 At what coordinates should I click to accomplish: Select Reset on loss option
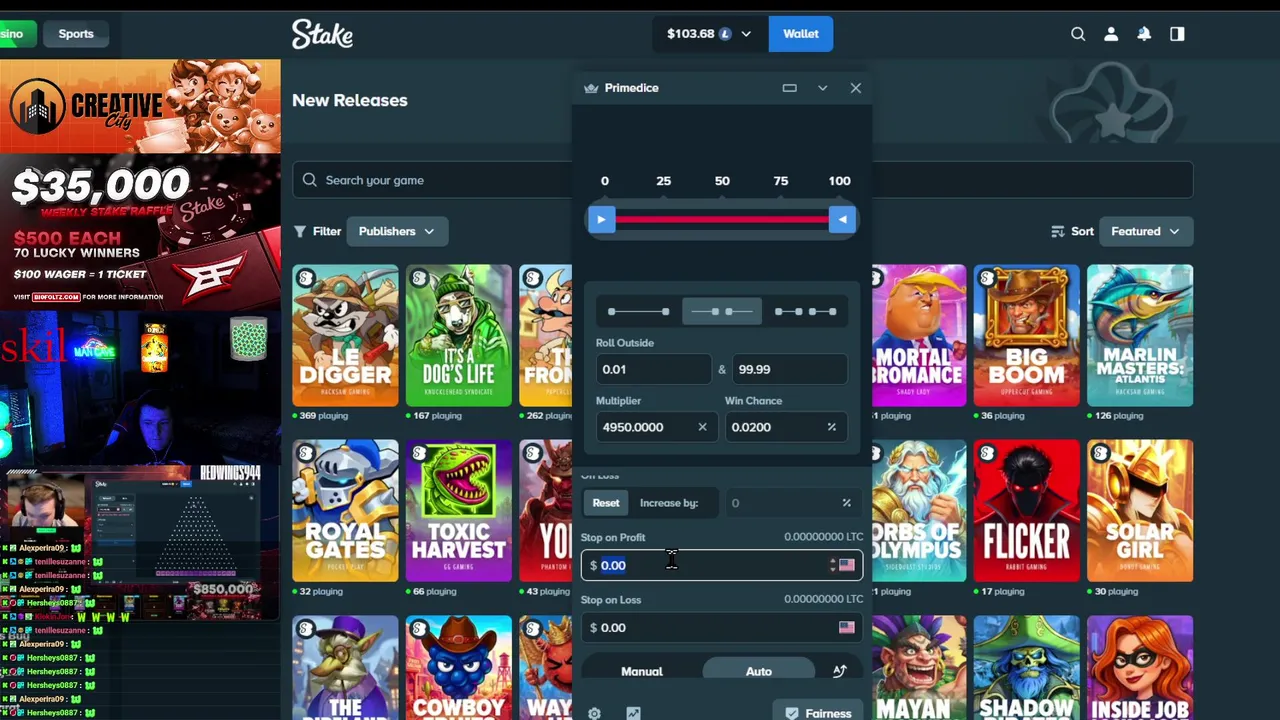click(606, 503)
